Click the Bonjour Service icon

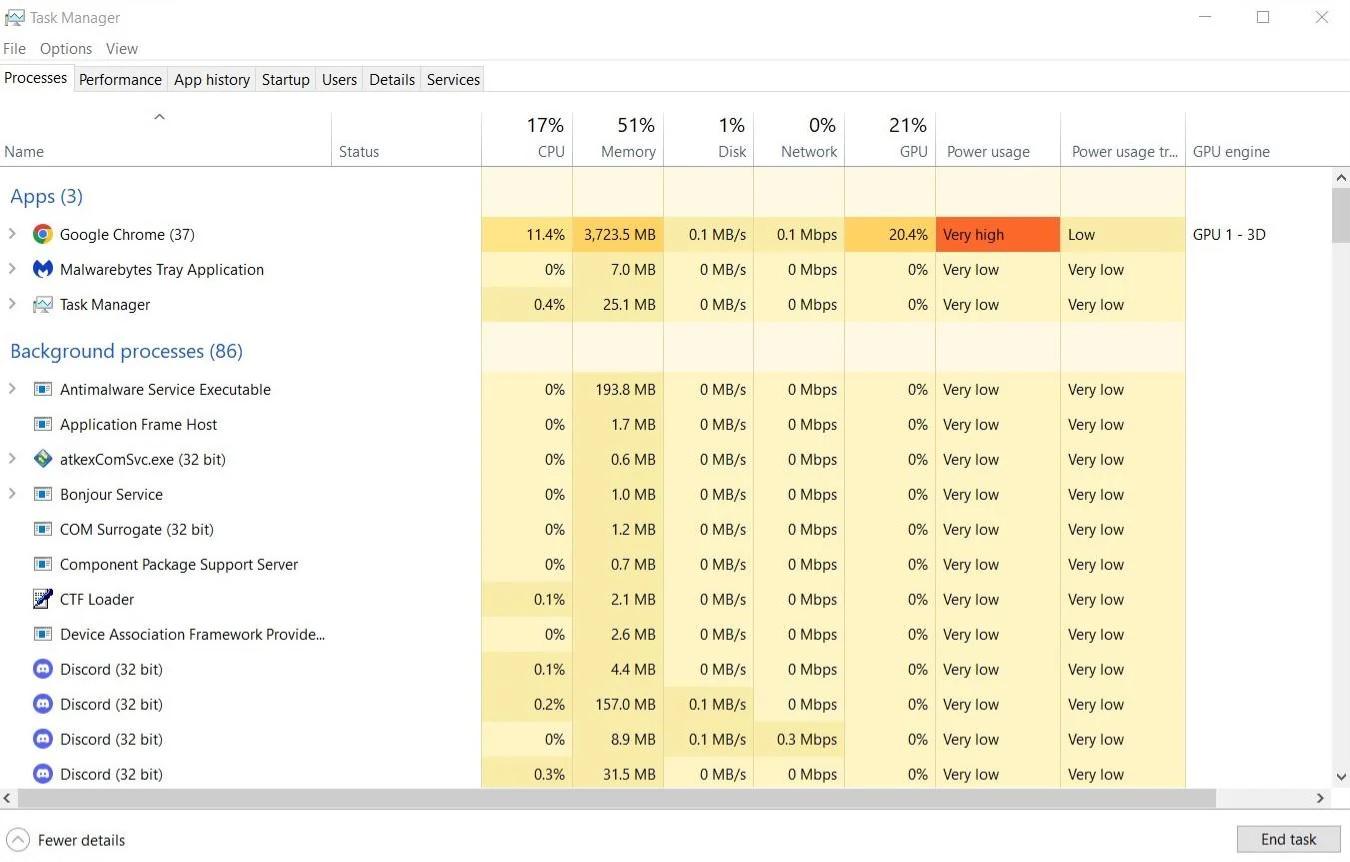tap(42, 494)
